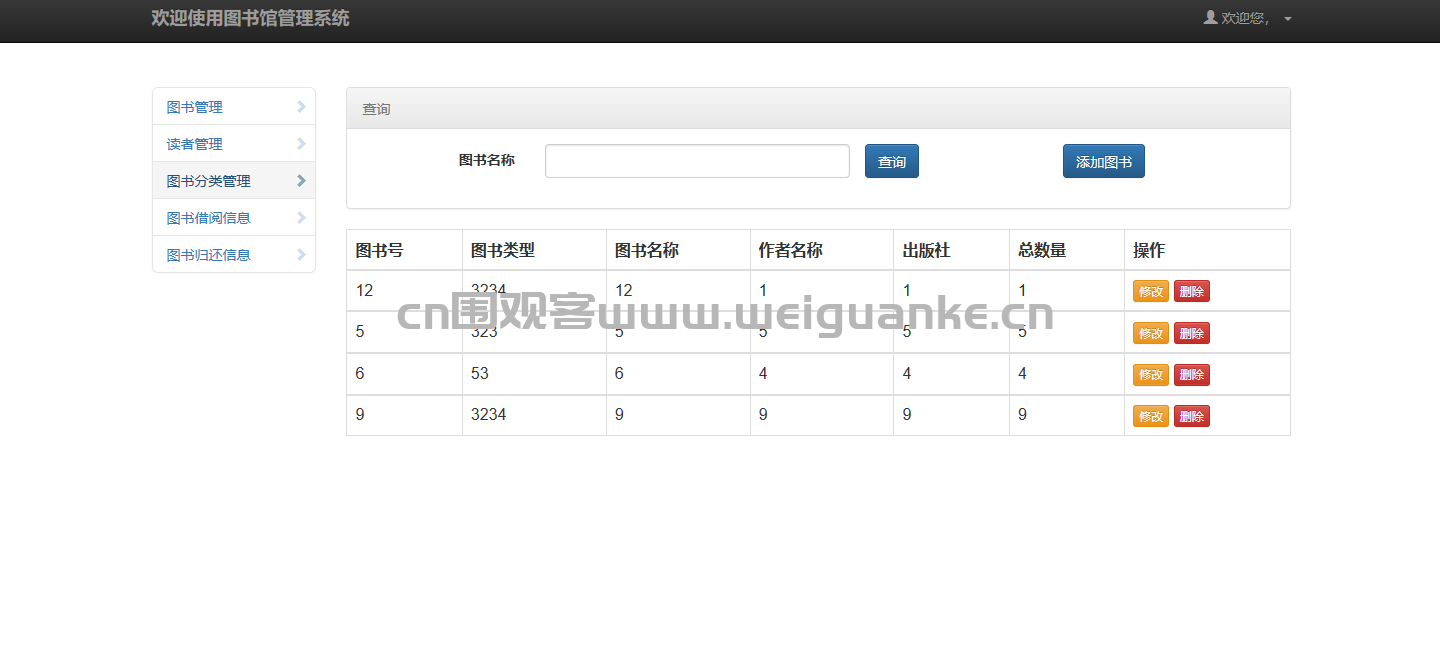
Task: Click the 欢迎使用图书馆管理系统 header title
Action: click(250, 18)
